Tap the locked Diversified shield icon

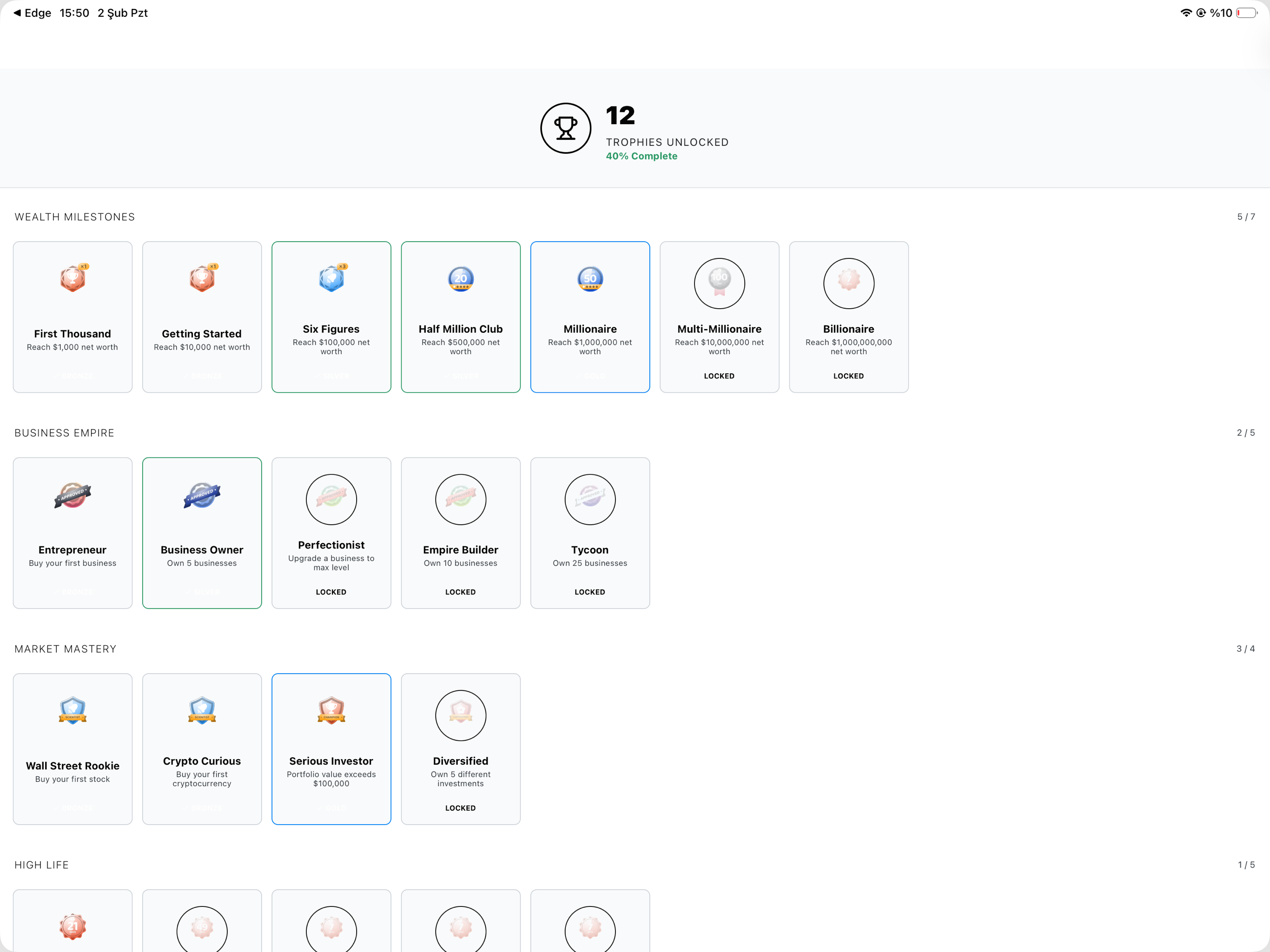[x=461, y=715]
